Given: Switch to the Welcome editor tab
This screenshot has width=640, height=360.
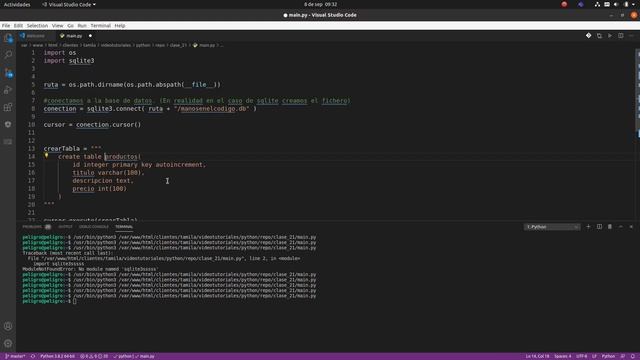Looking at the screenshot, I should coord(35,36).
